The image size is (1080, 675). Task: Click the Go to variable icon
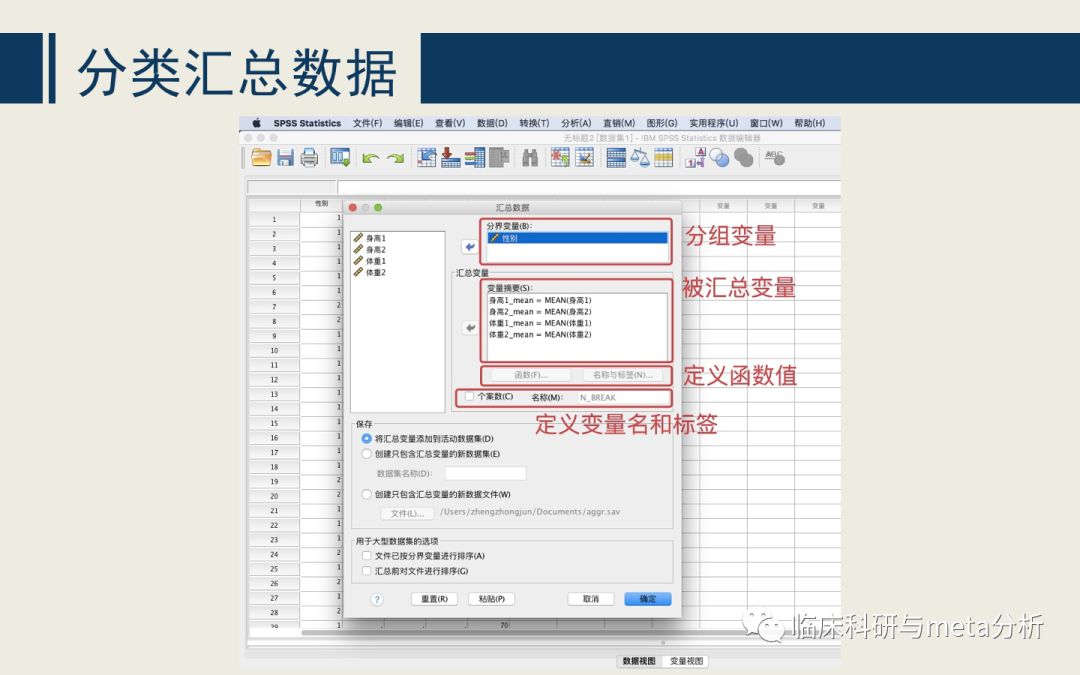pyautogui.click(x=450, y=158)
